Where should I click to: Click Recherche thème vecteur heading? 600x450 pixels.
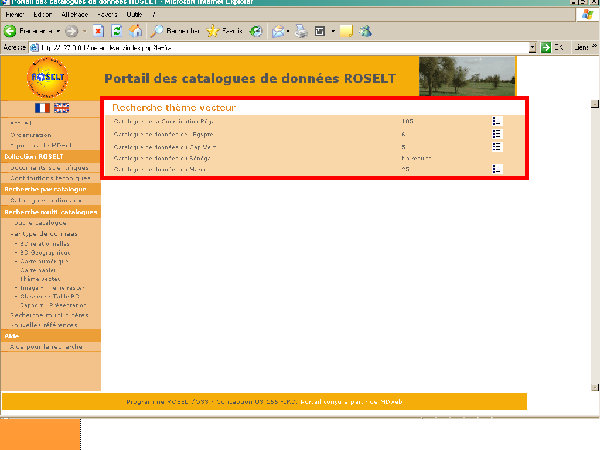pos(174,108)
